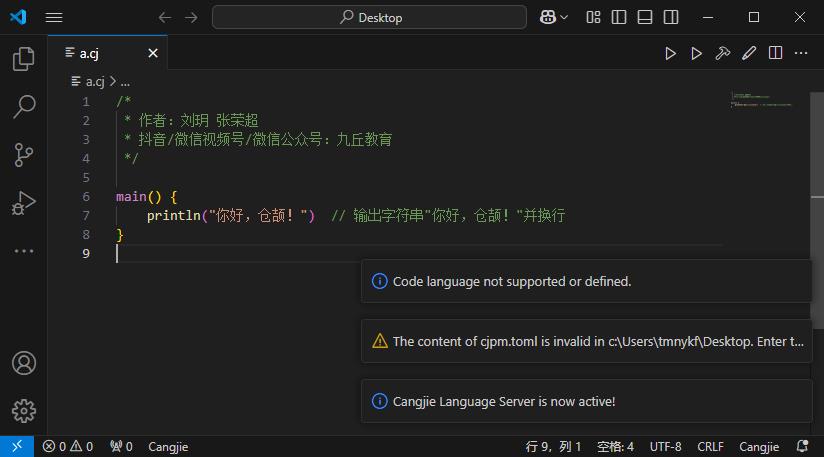Toggle the primary side bar
This screenshot has width=824, height=457.
619,17
